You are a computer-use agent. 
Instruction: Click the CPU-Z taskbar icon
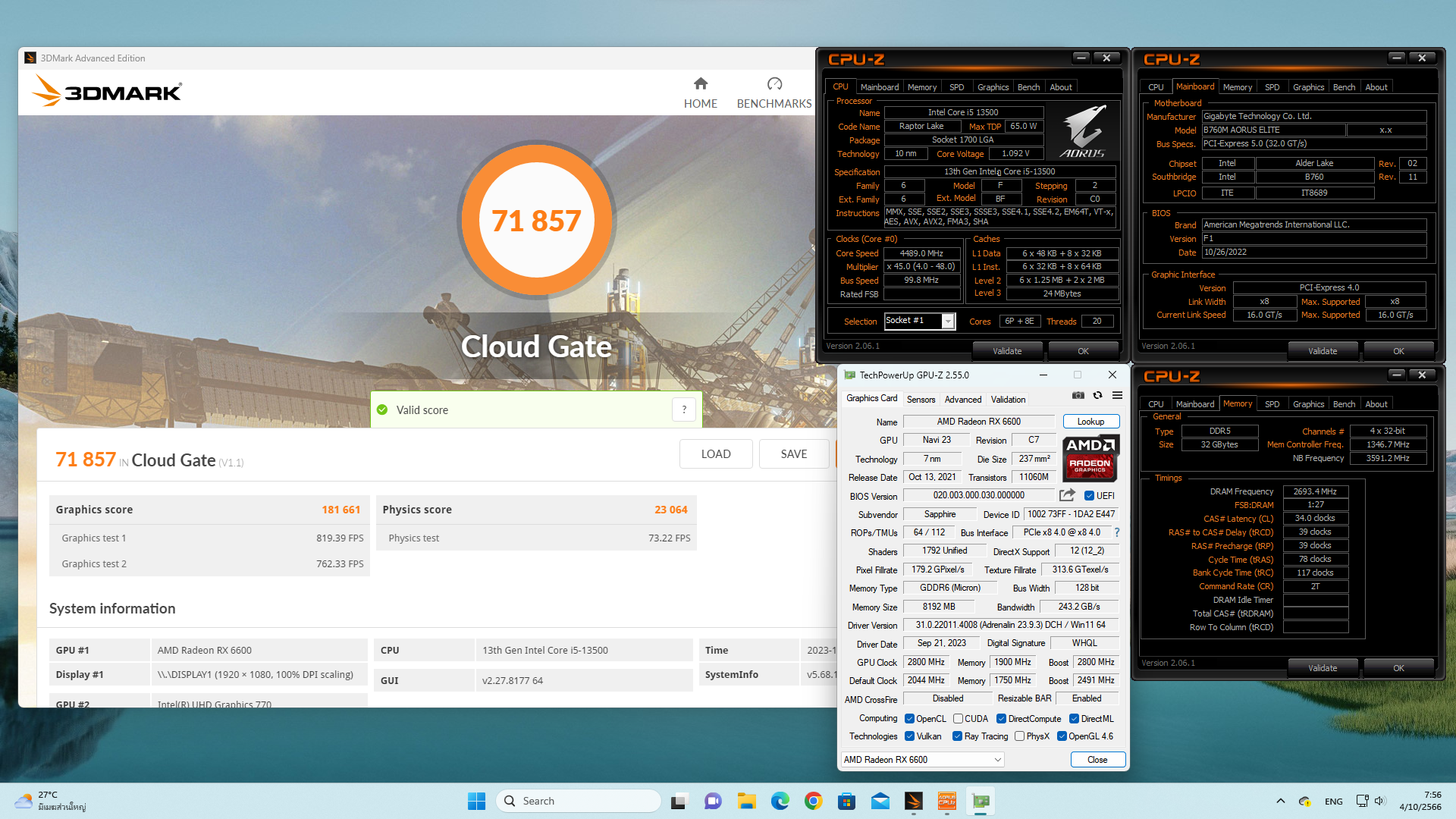point(947,801)
